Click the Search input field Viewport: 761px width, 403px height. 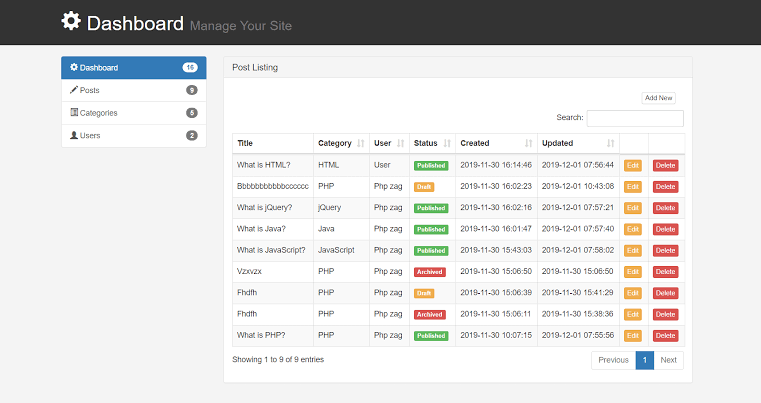pos(635,118)
